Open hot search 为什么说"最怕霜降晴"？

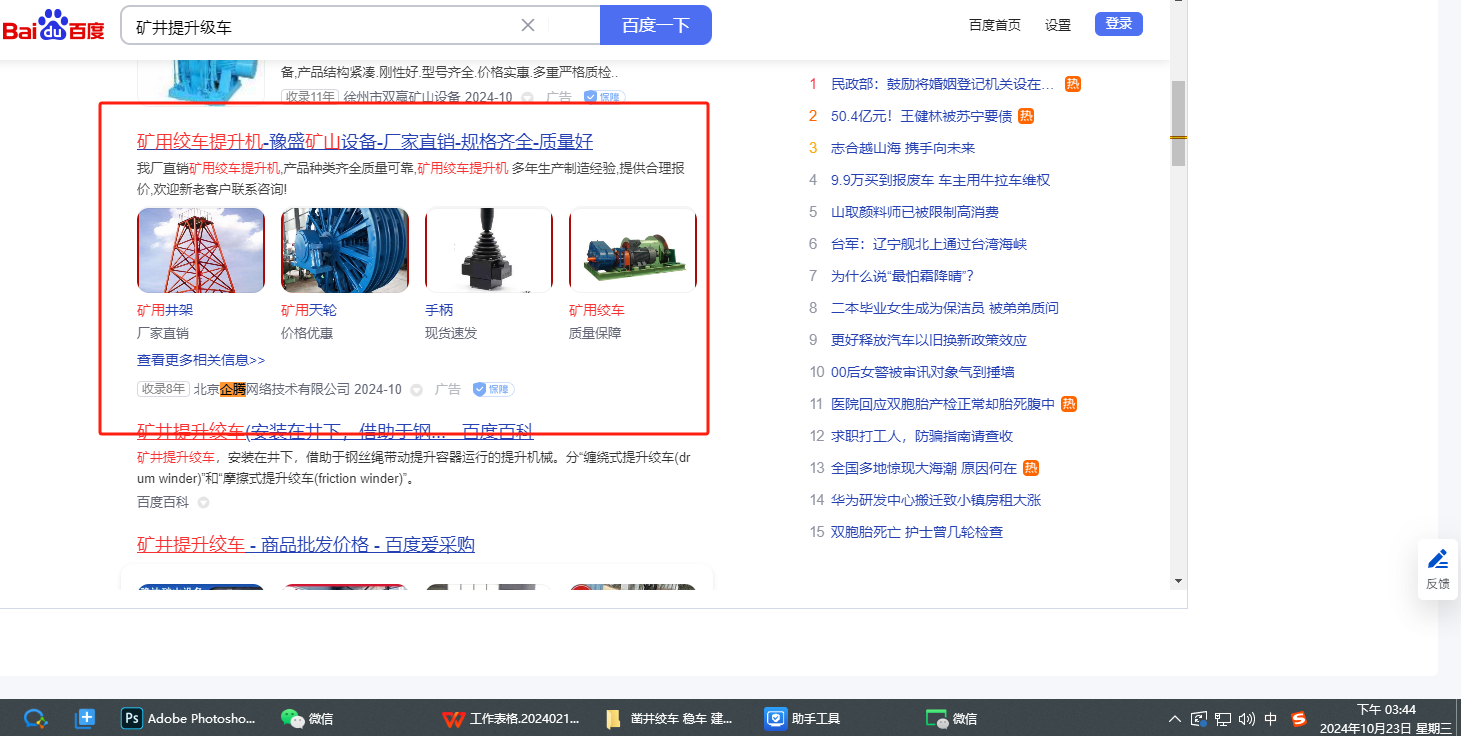(x=903, y=276)
